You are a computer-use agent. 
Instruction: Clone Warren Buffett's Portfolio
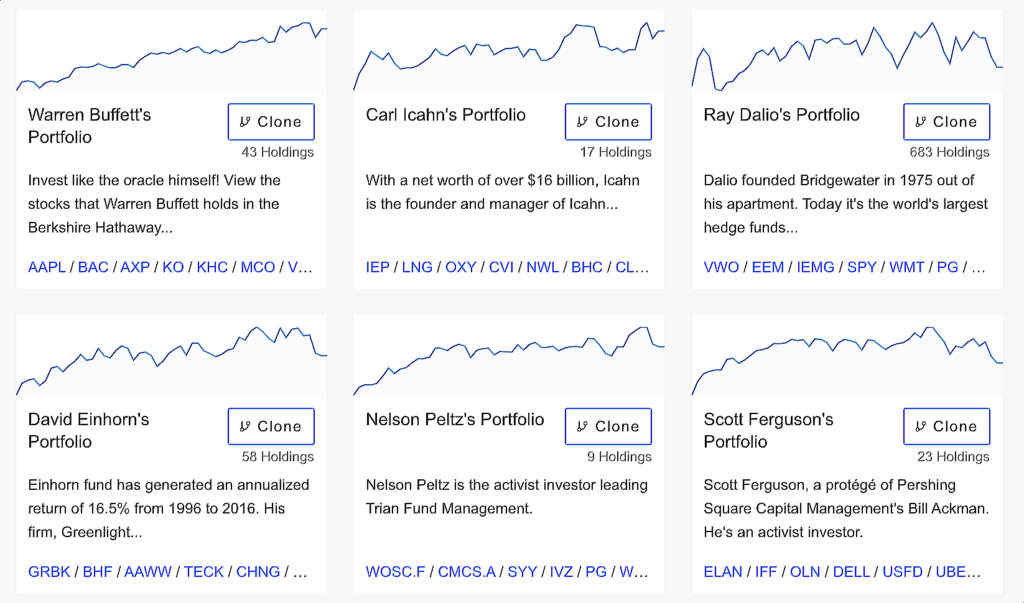click(x=271, y=122)
